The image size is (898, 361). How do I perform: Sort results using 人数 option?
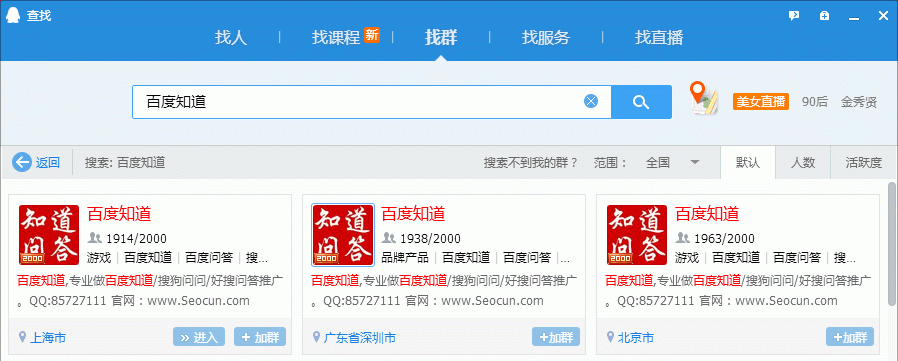(803, 163)
